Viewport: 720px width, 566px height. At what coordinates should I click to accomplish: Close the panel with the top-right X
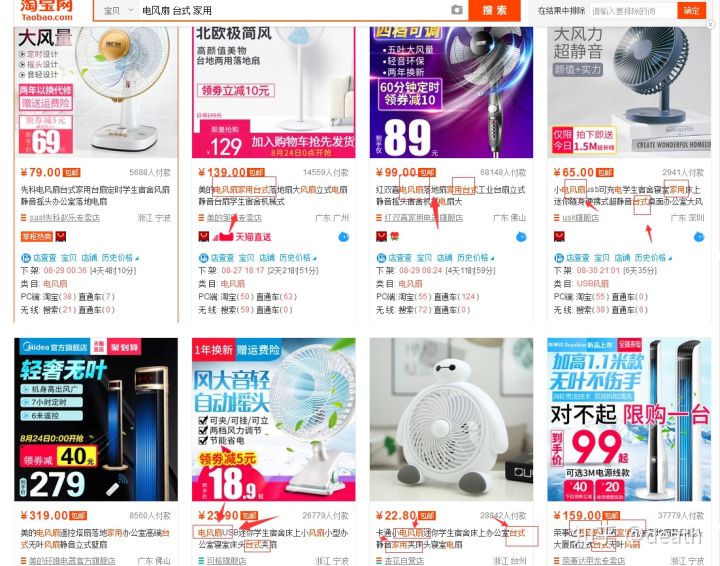click(x=710, y=25)
